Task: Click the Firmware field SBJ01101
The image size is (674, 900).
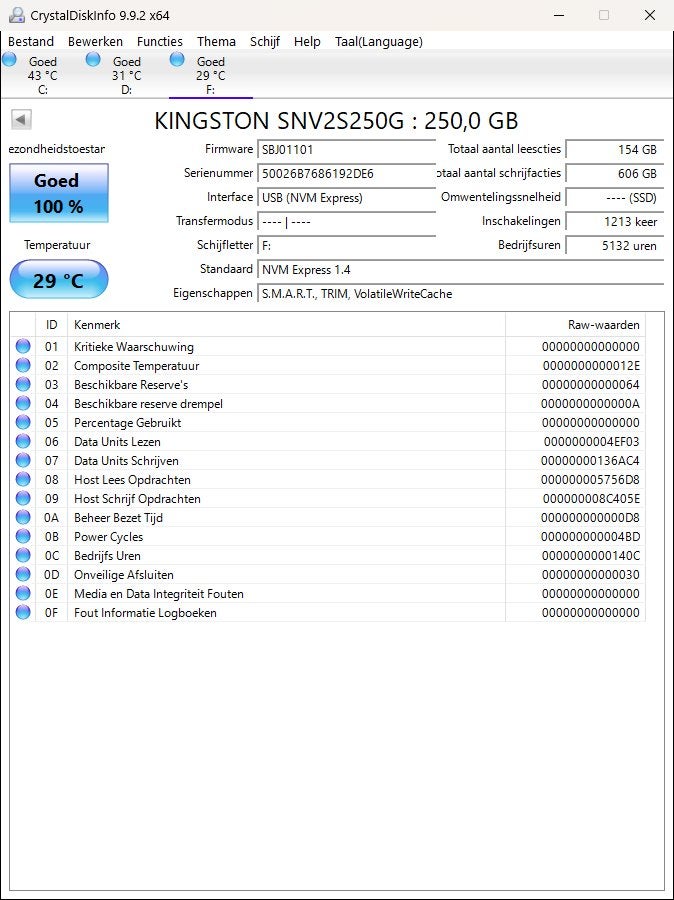Action: 346,149
